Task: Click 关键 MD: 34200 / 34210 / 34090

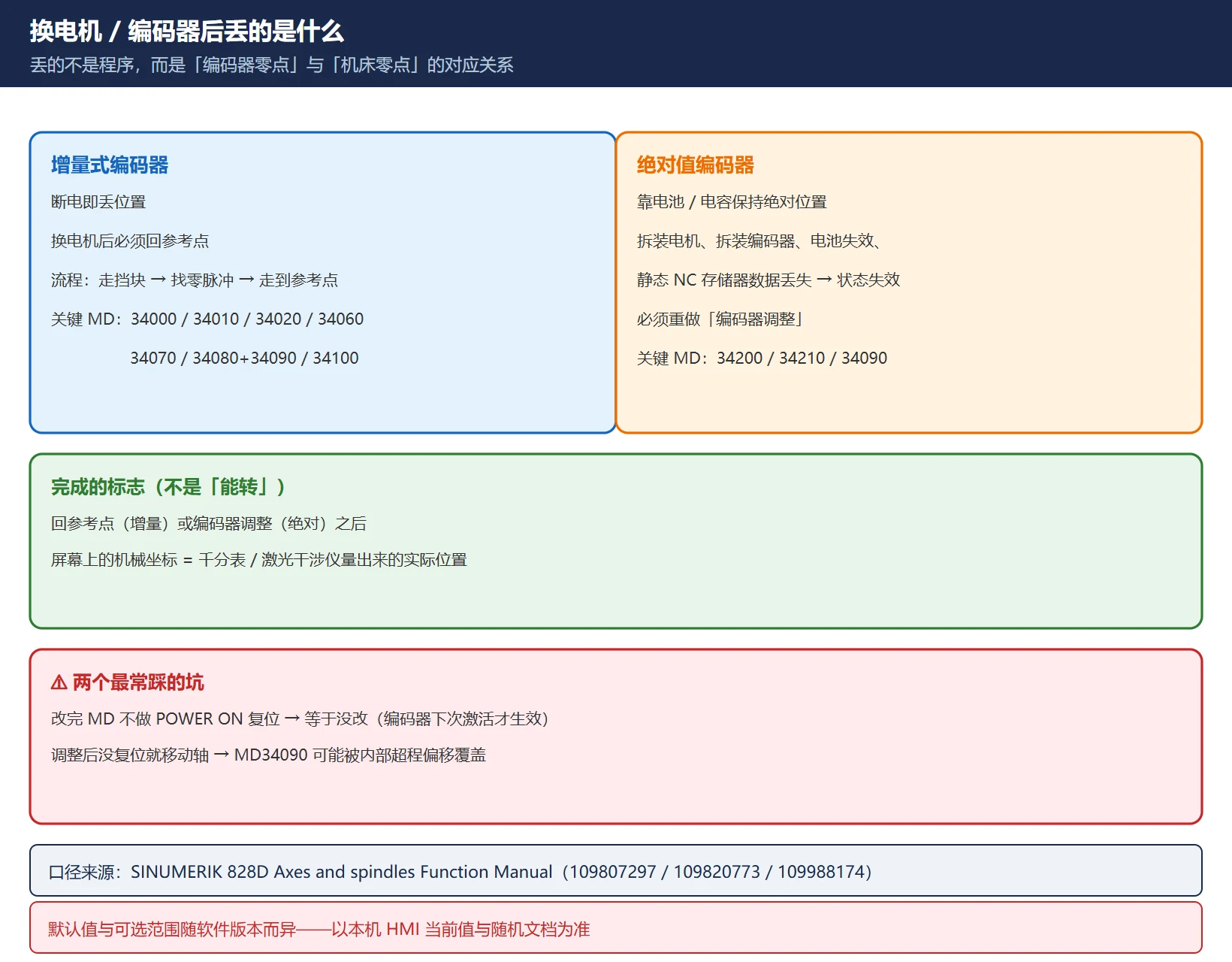Action: pyautogui.click(x=762, y=358)
